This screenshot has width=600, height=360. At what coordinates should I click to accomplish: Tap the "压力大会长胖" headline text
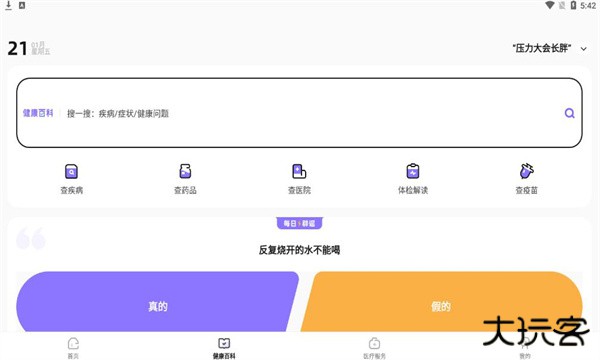click(x=542, y=48)
